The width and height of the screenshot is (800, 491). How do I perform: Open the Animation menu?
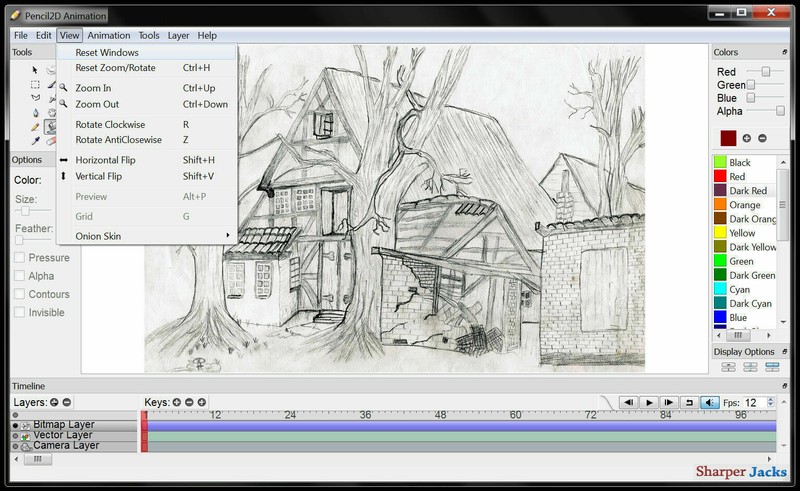coord(109,35)
